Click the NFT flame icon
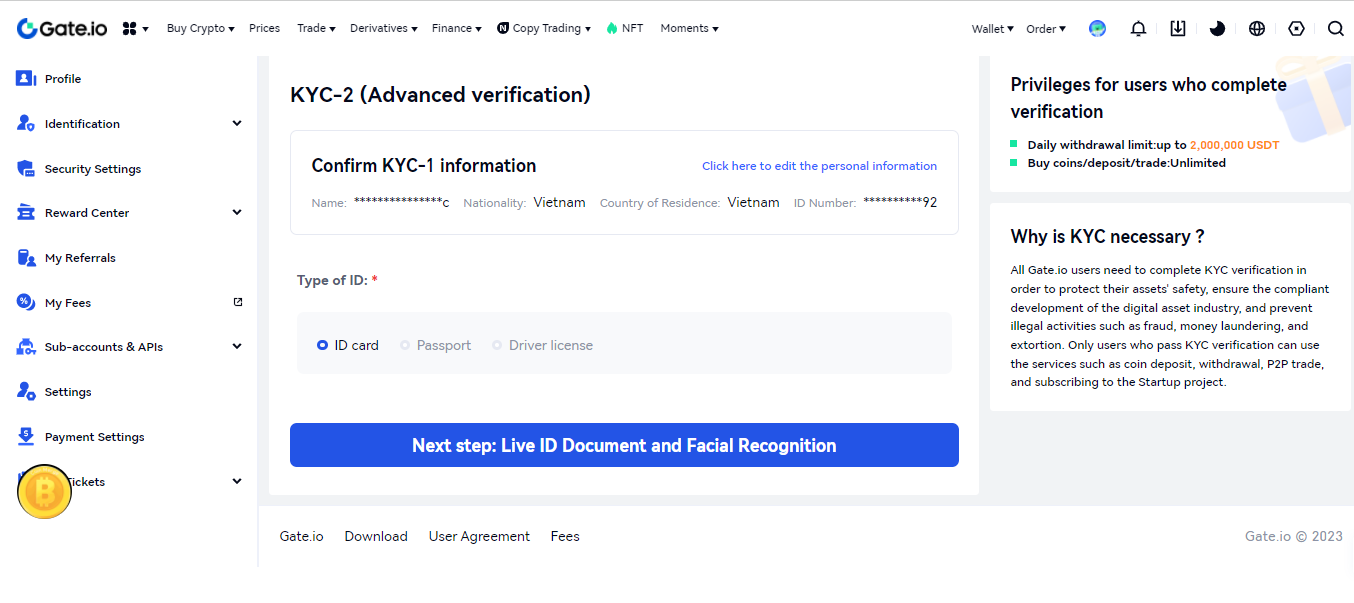This screenshot has height=603, width=1354. tap(612, 28)
